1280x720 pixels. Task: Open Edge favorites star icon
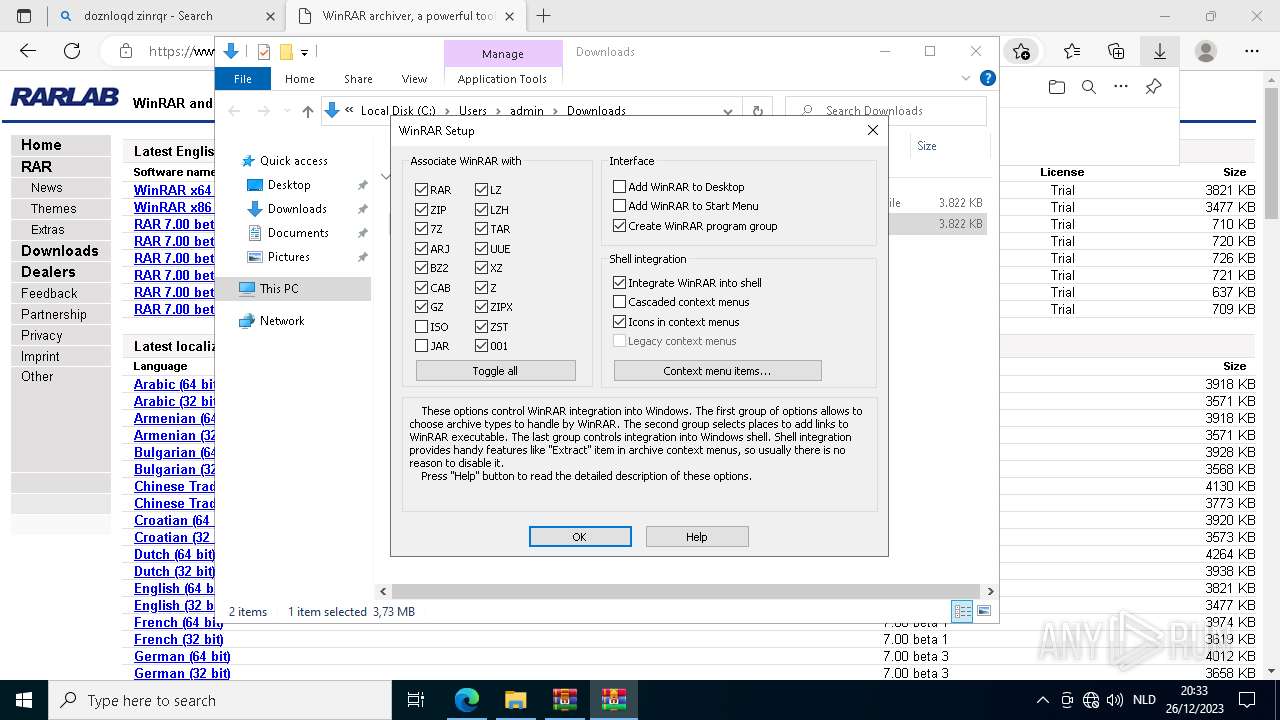click(x=1072, y=51)
